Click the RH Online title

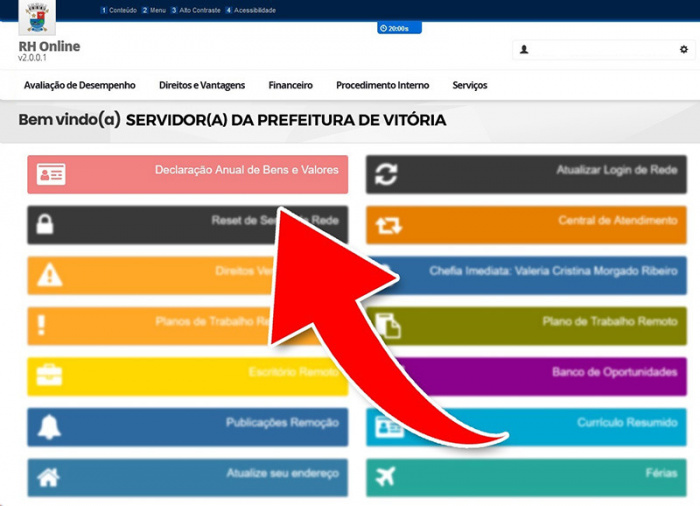tap(49, 46)
